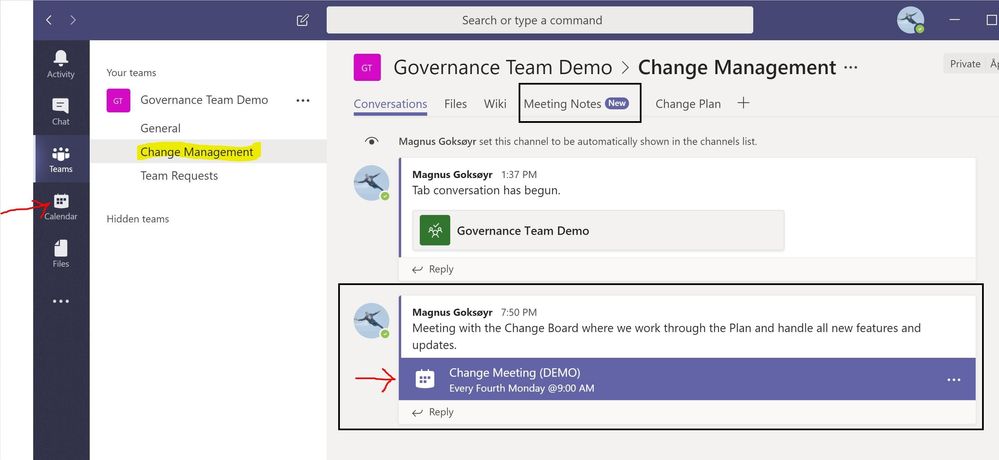The width and height of the screenshot is (999, 460).
Task: Select the Team Requests channel
Action: 179,176
